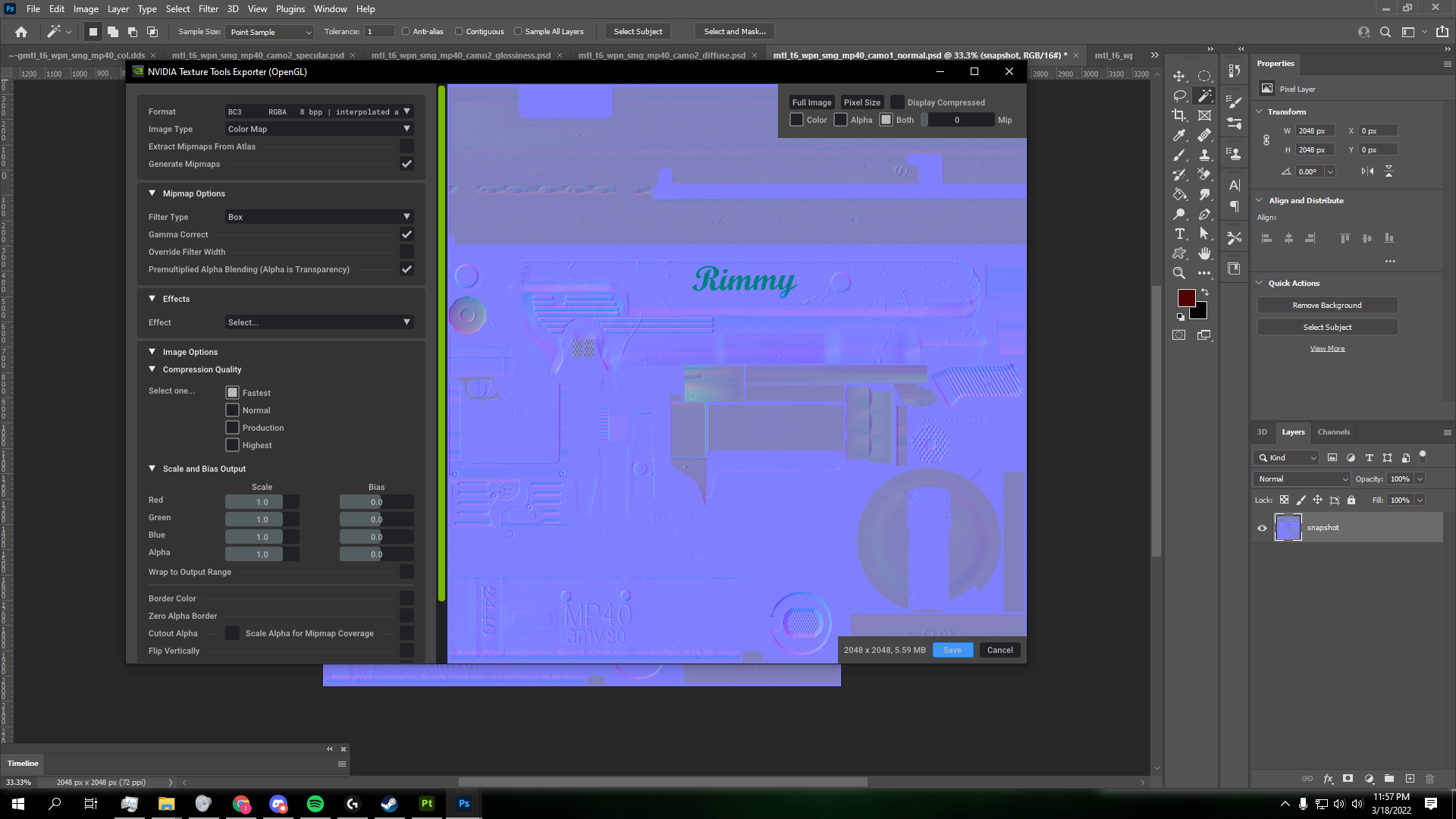This screenshot has height=819, width=1456.
Task: Hide the snapshot layer visibility eye
Action: tap(1262, 528)
